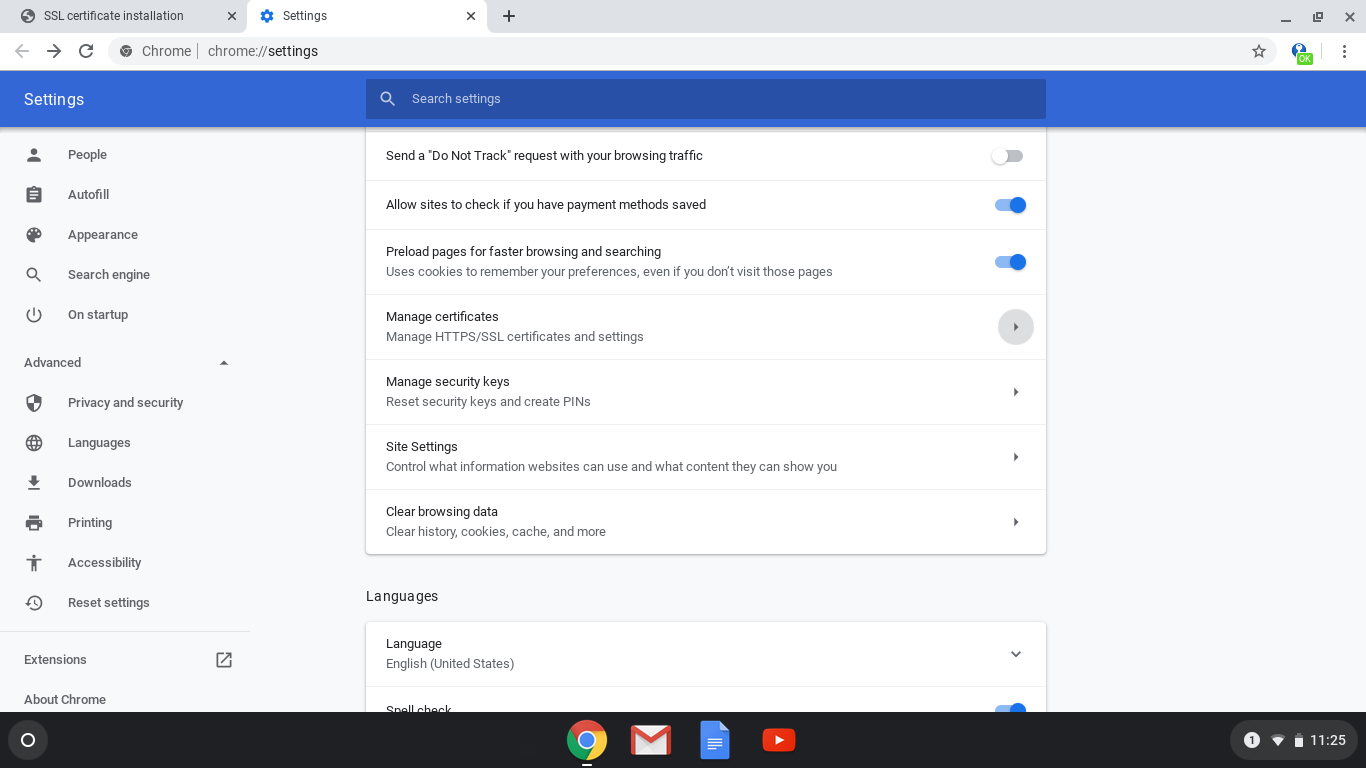
Task: Launch Gmail from the shelf
Action: pyautogui.click(x=650, y=740)
